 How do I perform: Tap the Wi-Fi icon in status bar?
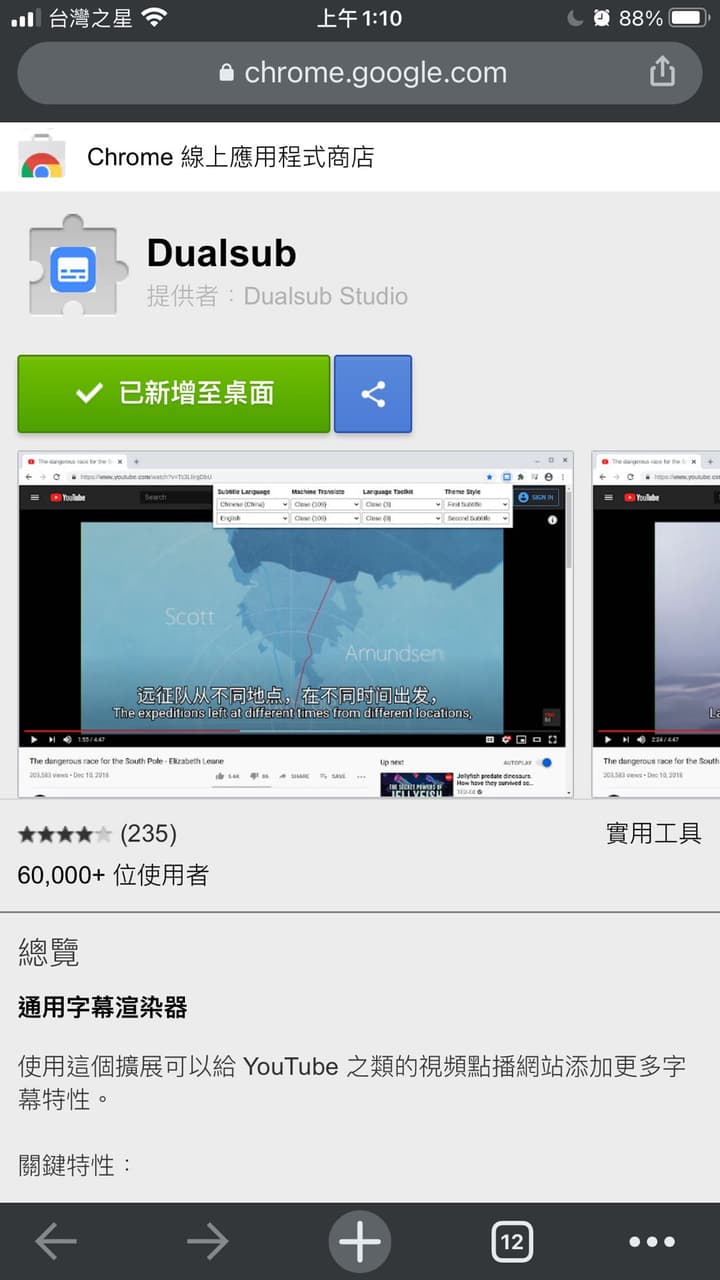click(153, 18)
